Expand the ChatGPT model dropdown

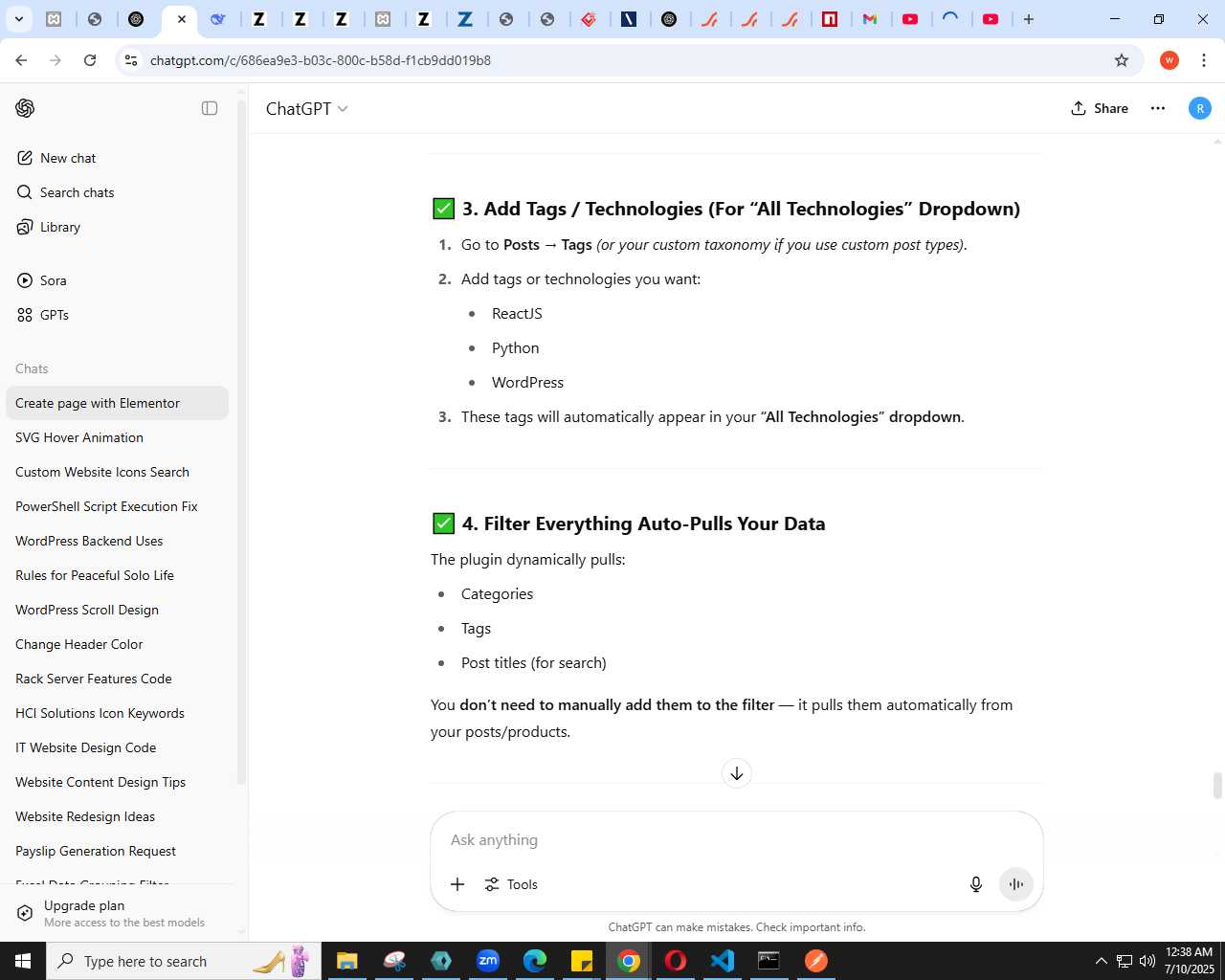pyautogui.click(x=306, y=109)
